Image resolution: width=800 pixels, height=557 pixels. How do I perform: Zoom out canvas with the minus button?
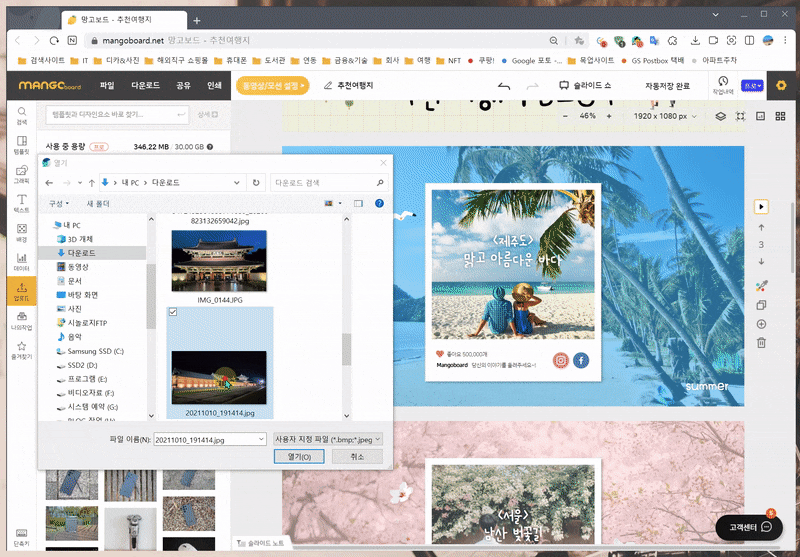[x=565, y=116]
